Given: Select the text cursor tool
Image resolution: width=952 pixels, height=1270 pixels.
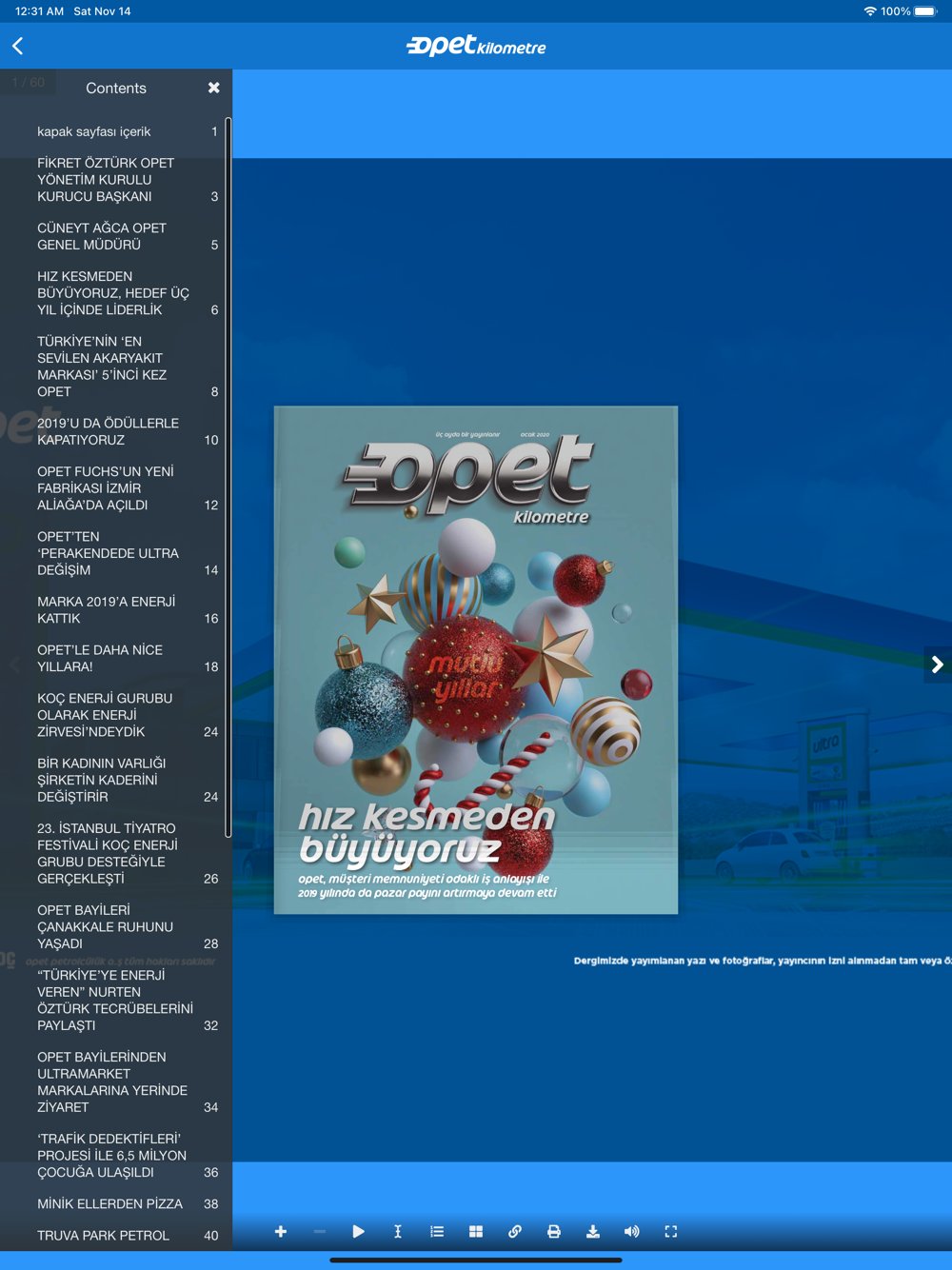Looking at the screenshot, I should click(x=397, y=1232).
